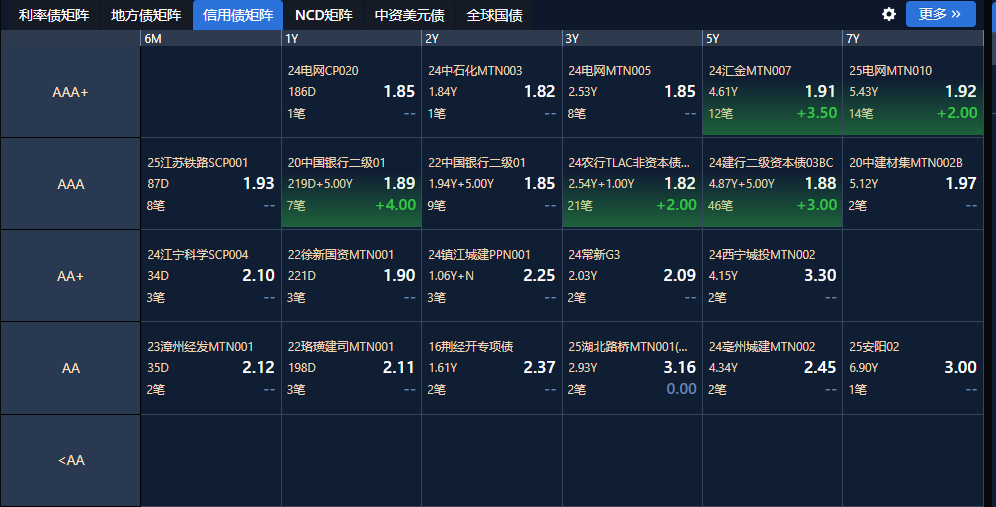
Task: Click yield 1.97 in AAA row
Action: coord(960,184)
